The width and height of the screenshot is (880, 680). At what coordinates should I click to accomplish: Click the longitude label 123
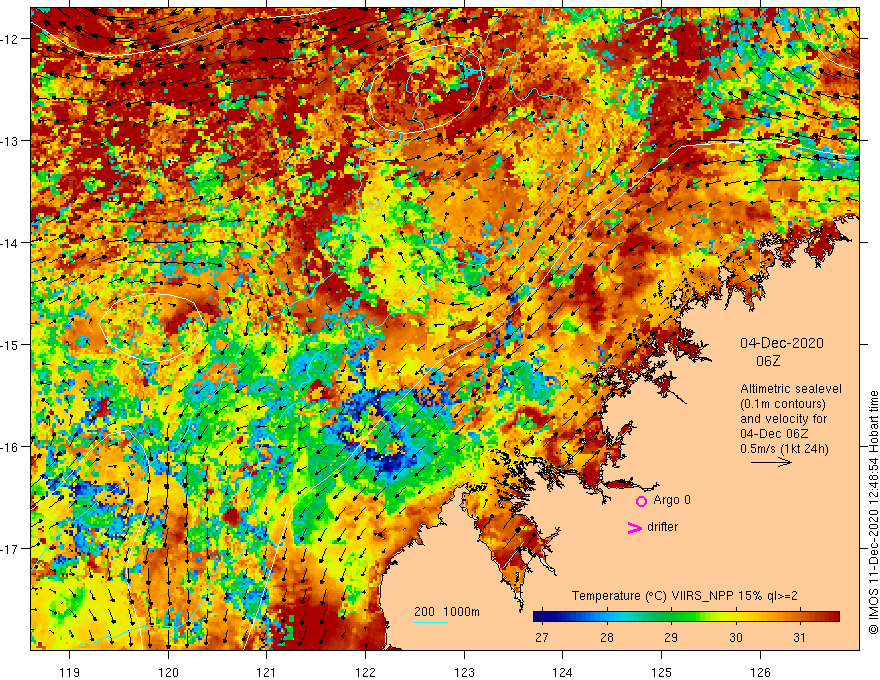click(464, 672)
